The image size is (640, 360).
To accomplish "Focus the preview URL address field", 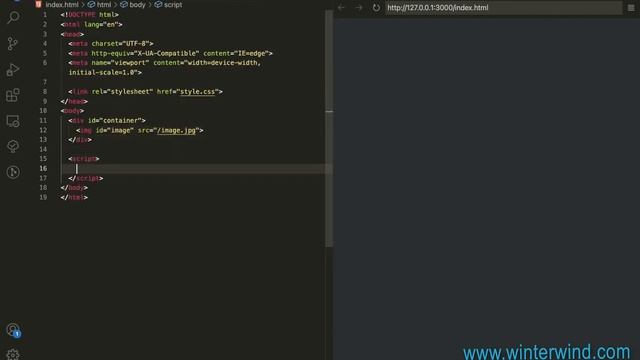I will tap(504, 8).
